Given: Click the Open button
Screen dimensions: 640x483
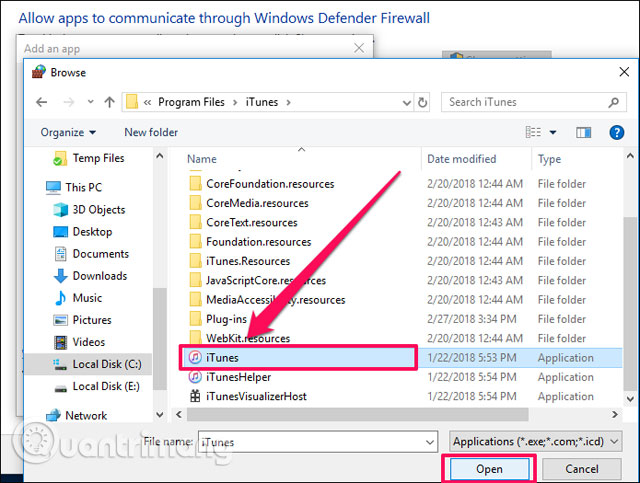Looking at the screenshot, I should coord(489,469).
